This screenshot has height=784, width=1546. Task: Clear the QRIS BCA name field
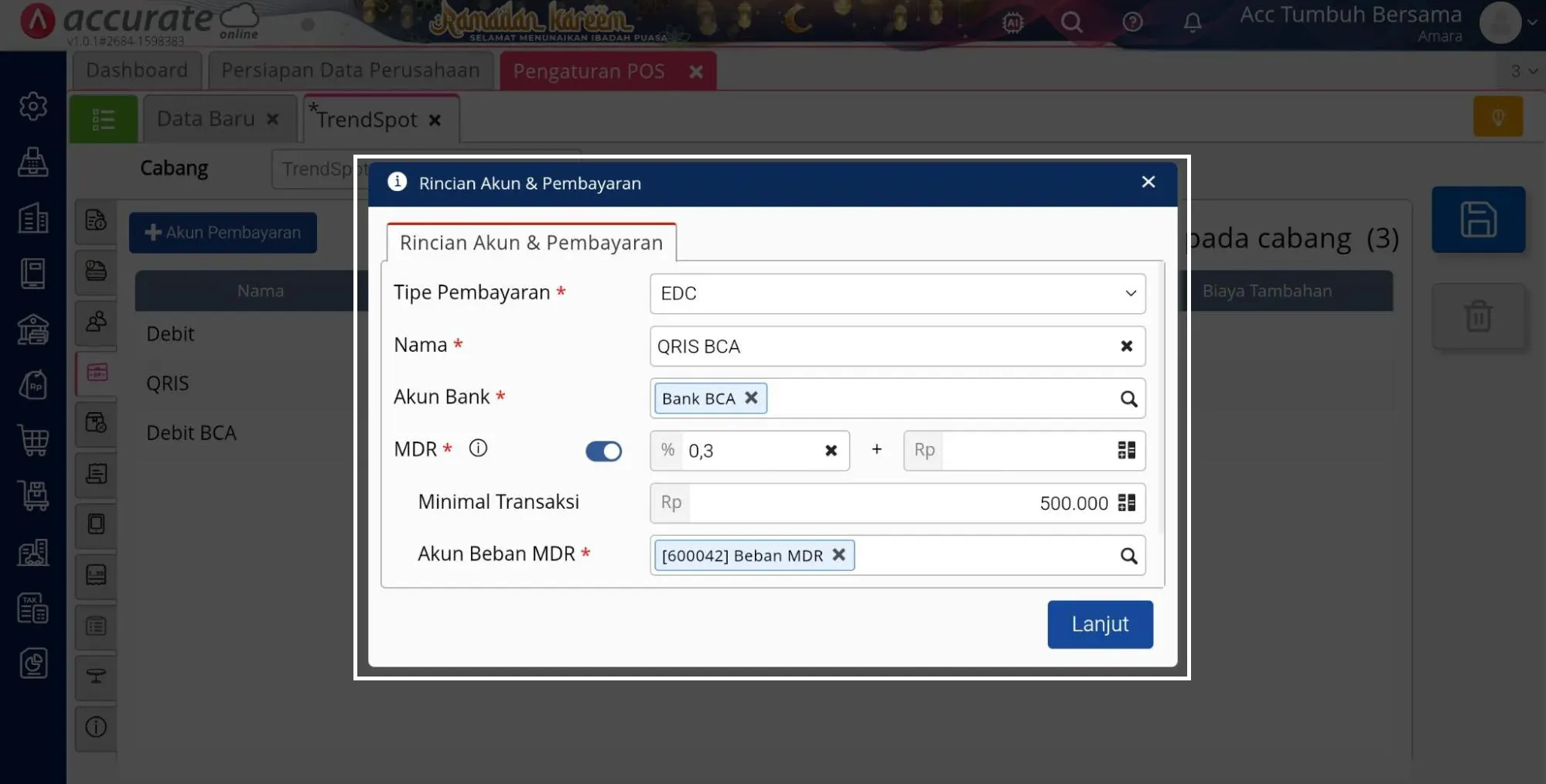click(x=1126, y=346)
